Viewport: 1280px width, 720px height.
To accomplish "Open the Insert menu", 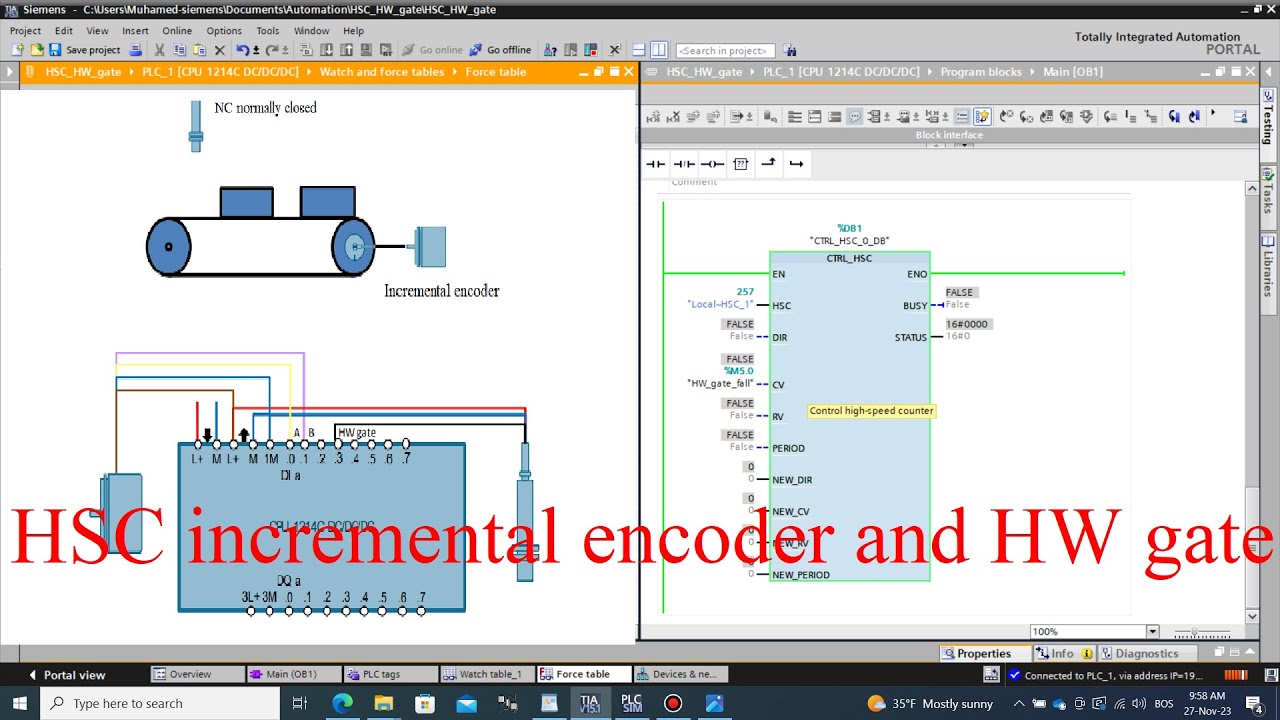I will click(x=135, y=31).
